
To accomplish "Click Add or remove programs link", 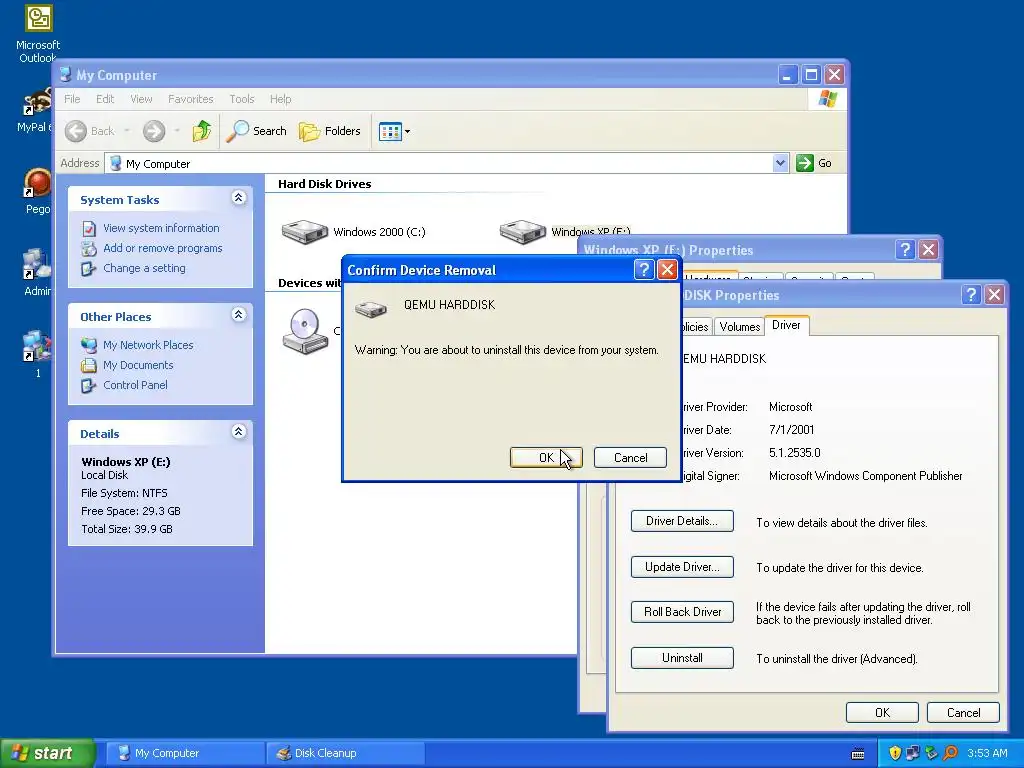I will [163, 248].
